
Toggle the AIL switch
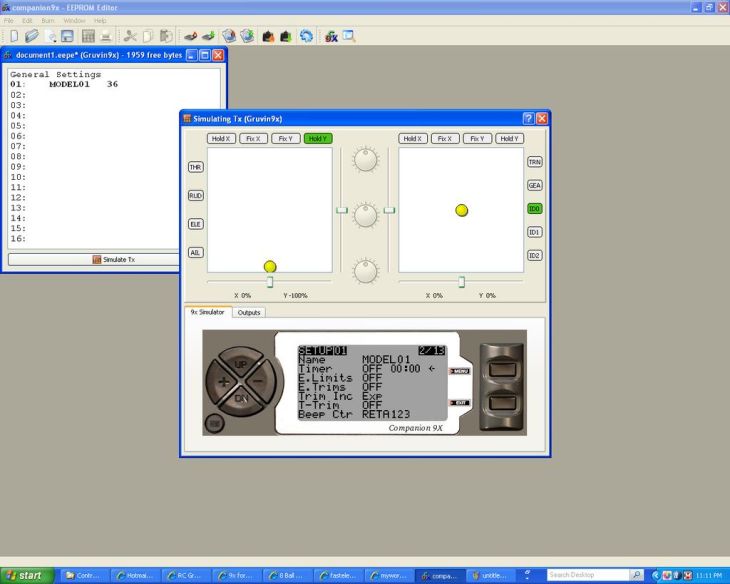(x=196, y=252)
